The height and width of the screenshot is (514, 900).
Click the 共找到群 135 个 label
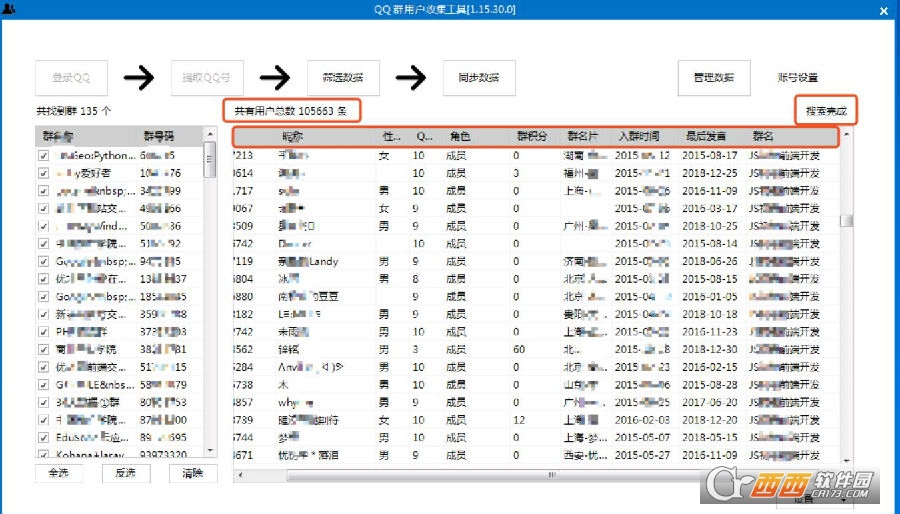click(x=74, y=111)
